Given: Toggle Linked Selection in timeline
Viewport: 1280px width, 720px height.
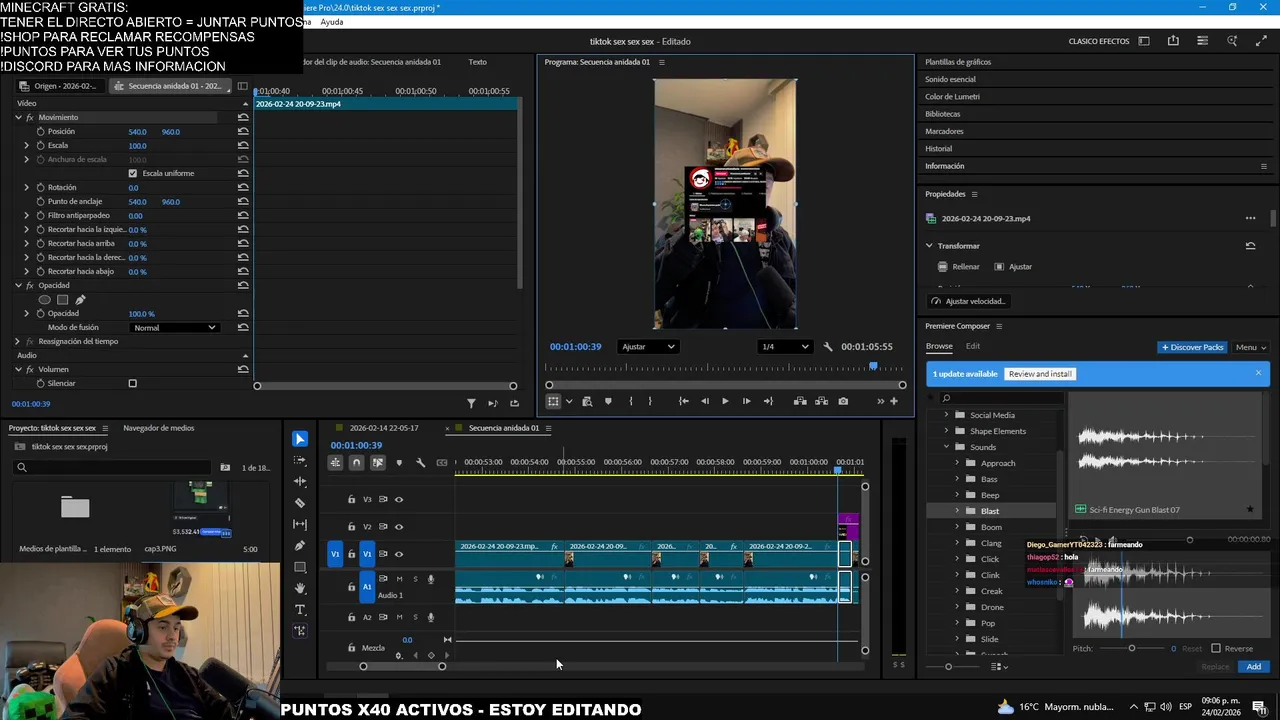Looking at the screenshot, I should 377,463.
